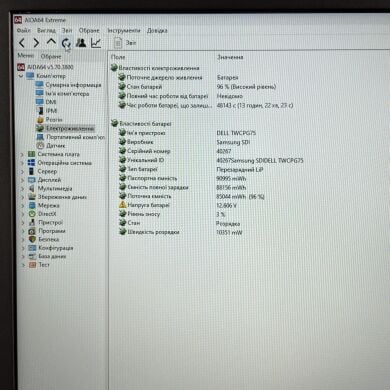This screenshot has height=390, width=390.
Task: Expand the Системна плата branch arrow
Action: click(x=22, y=154)
